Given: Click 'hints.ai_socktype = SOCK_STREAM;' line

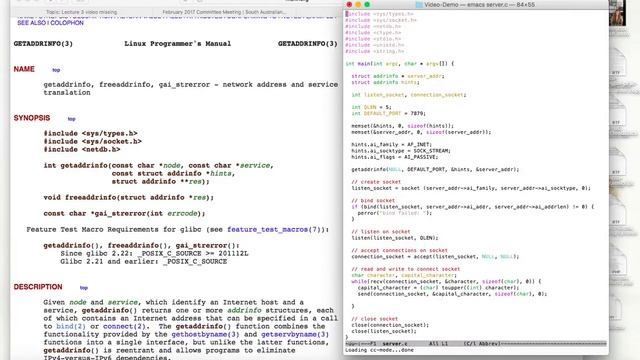Looking at the screenshot, I should [401, 151].
